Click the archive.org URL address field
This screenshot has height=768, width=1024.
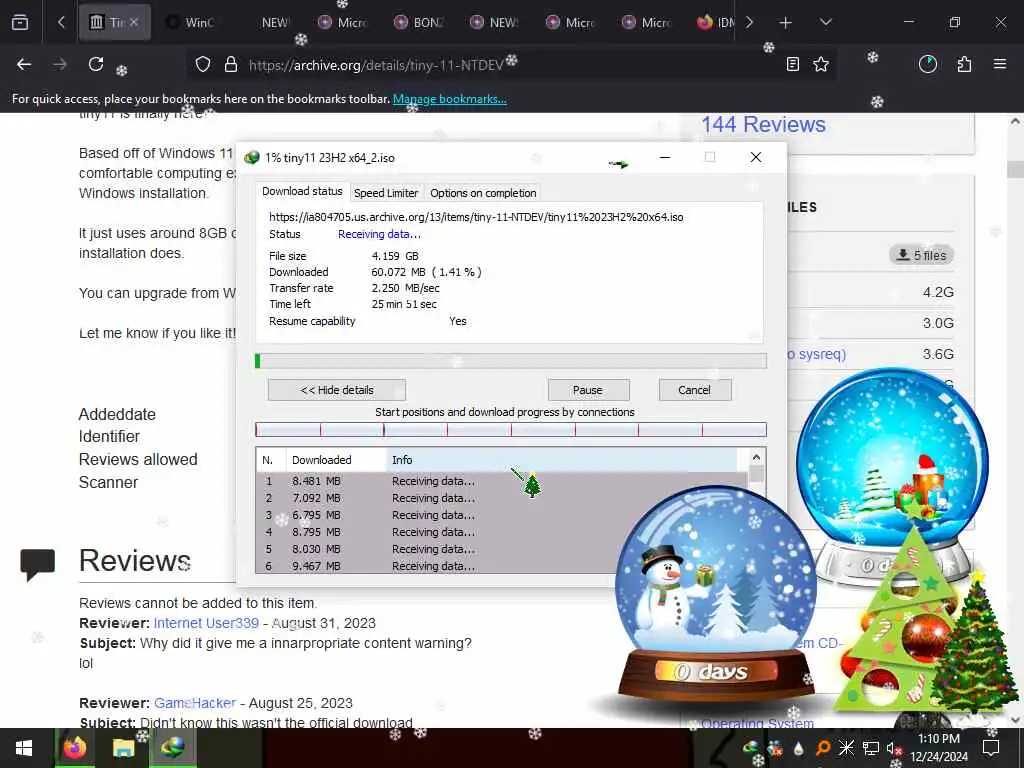376,65
